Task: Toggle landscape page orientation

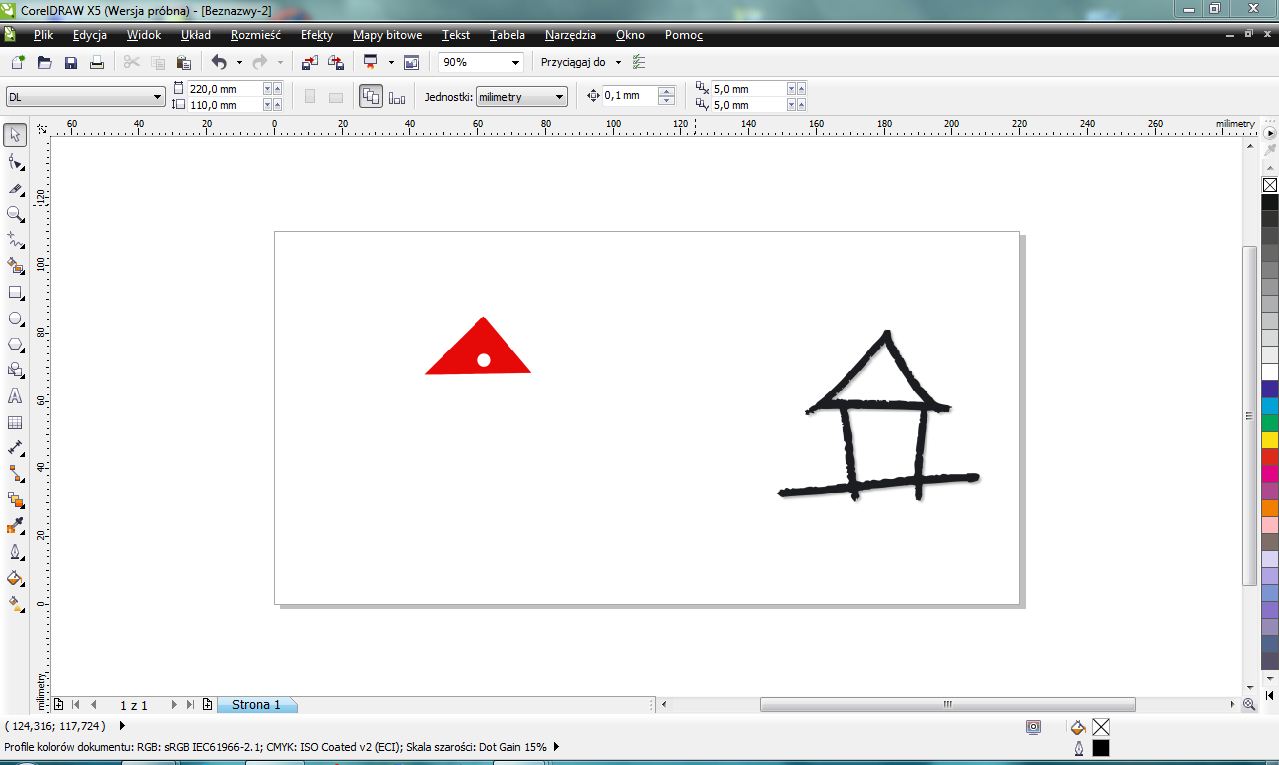Action: tap(336, 97)
